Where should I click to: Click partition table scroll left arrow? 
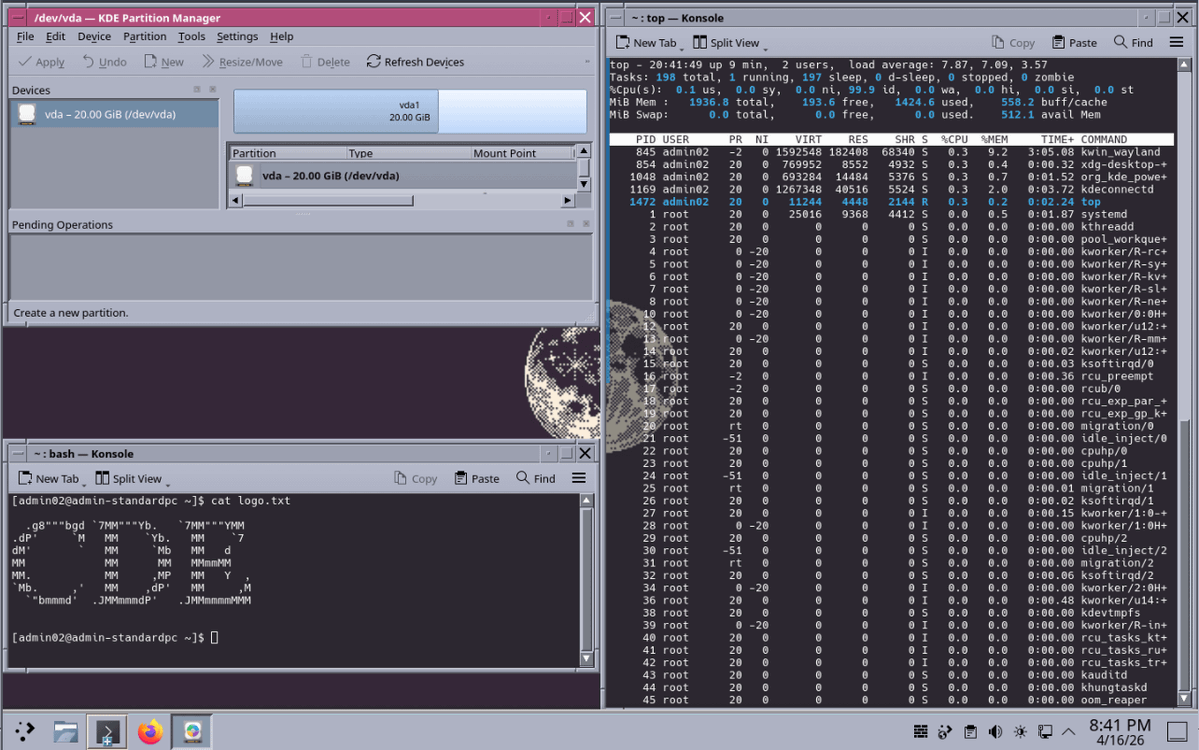click(x=236, y=200)
